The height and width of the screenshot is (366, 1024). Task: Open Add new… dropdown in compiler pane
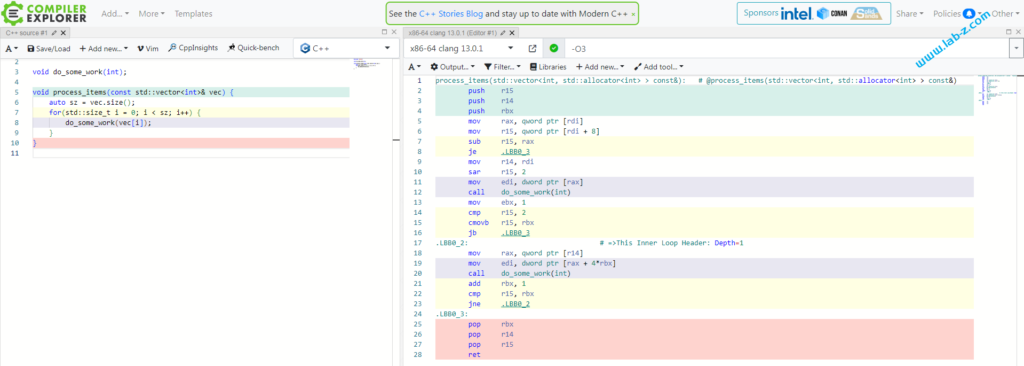pyautogui.click(x=600, y=67)
